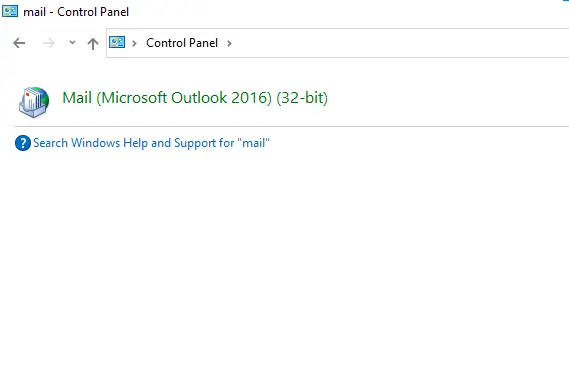Click the Back arrow in navigation bar

pyautogui.click(x=19, y=43)
